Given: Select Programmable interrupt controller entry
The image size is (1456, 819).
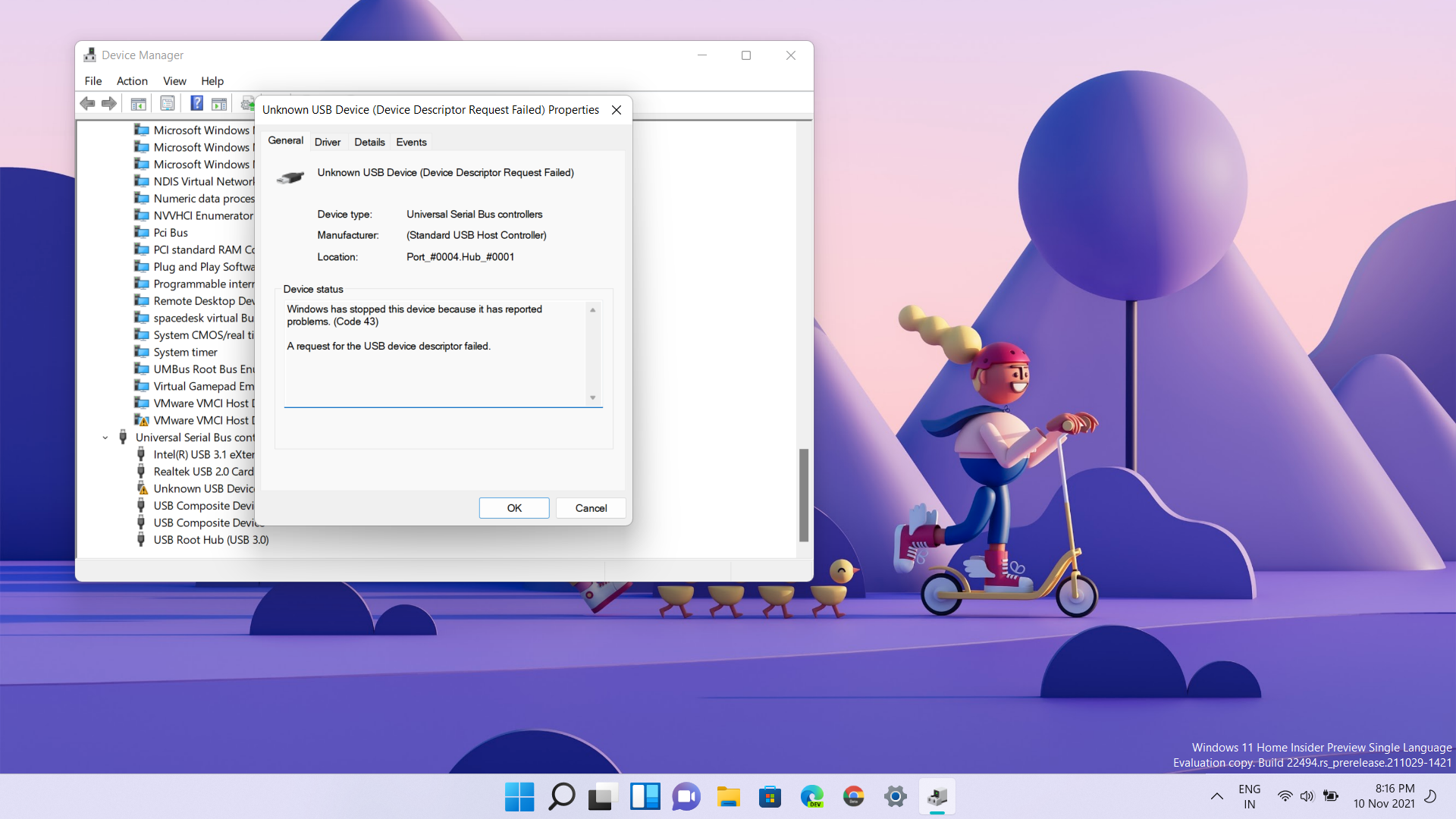Looking at the screenshot, I should click(196, 284).
